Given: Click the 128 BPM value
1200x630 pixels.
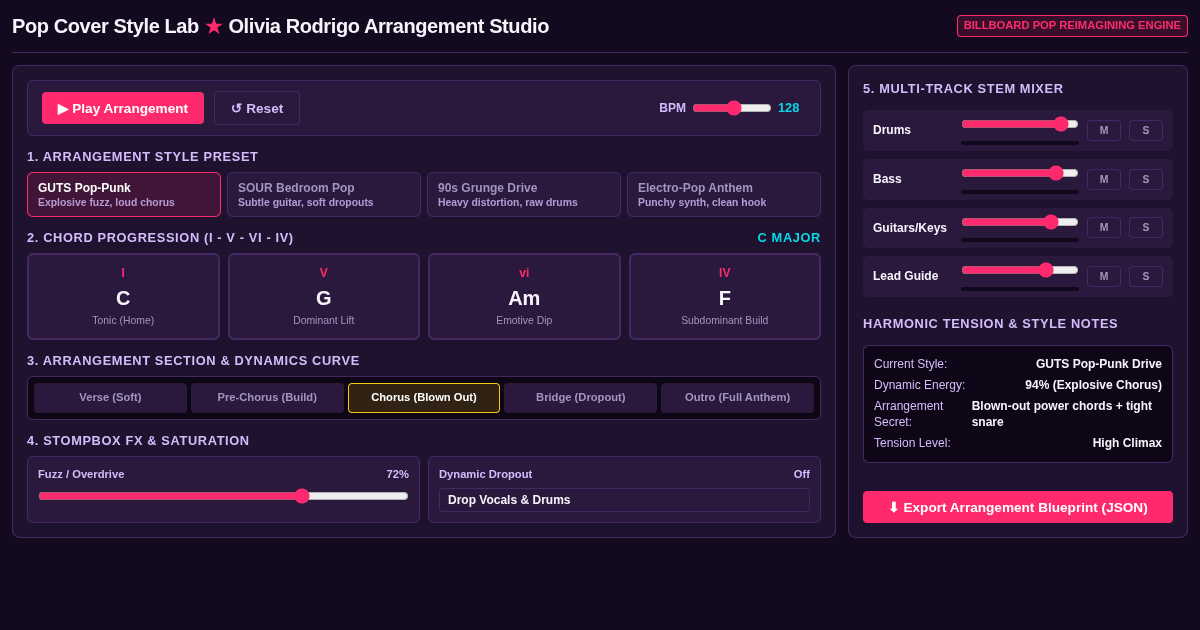Looking at the screenshot, I should pyautogui.click(x=789, y=108).
